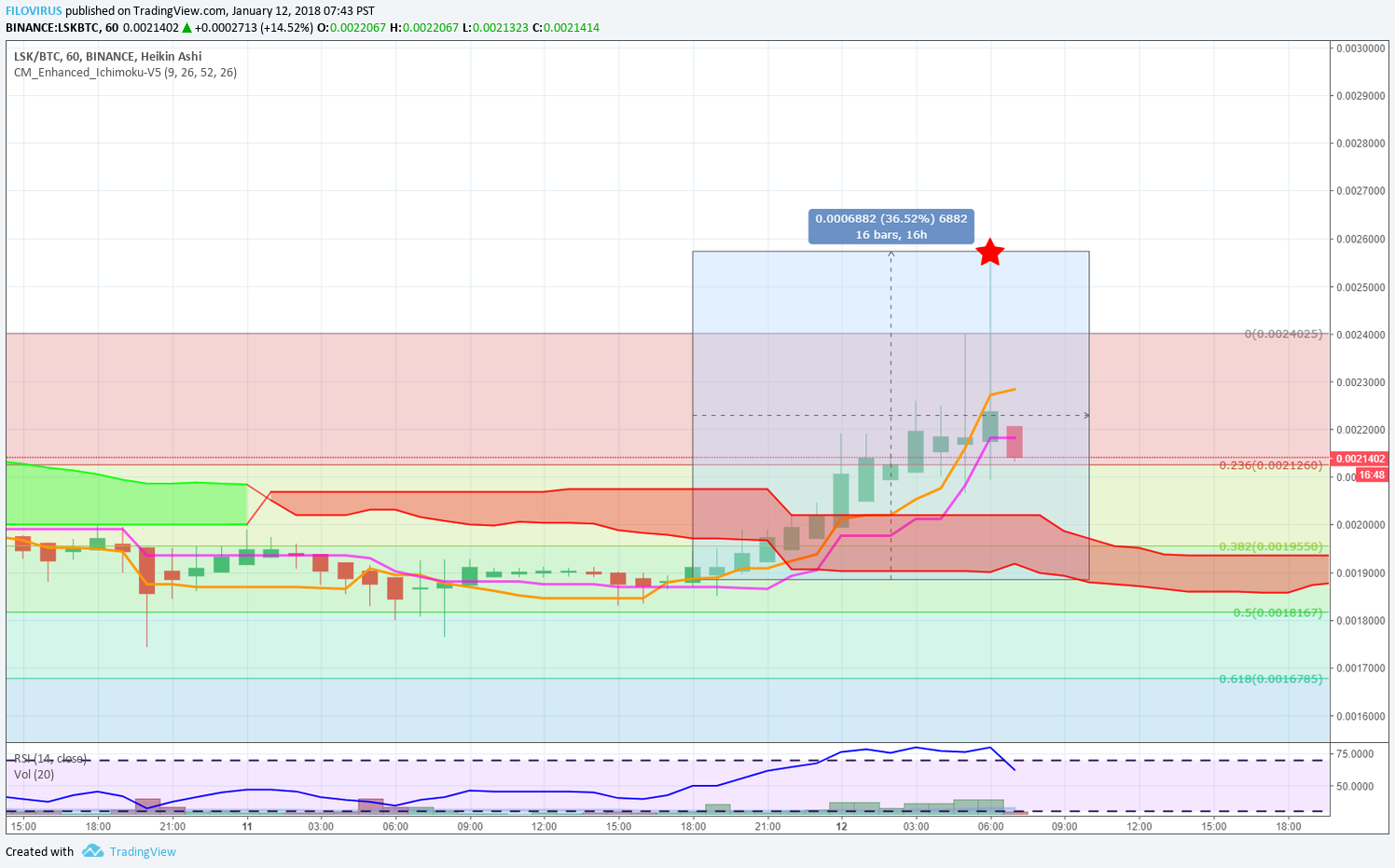Click the TradingView cloud logo icon

click(x=92, y=850)
